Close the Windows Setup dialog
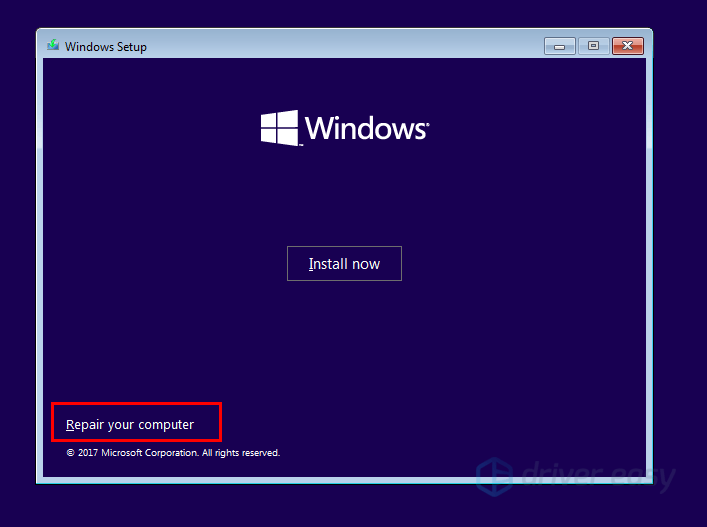This screenshot has width=707, height=527. [x=627, y=46]
